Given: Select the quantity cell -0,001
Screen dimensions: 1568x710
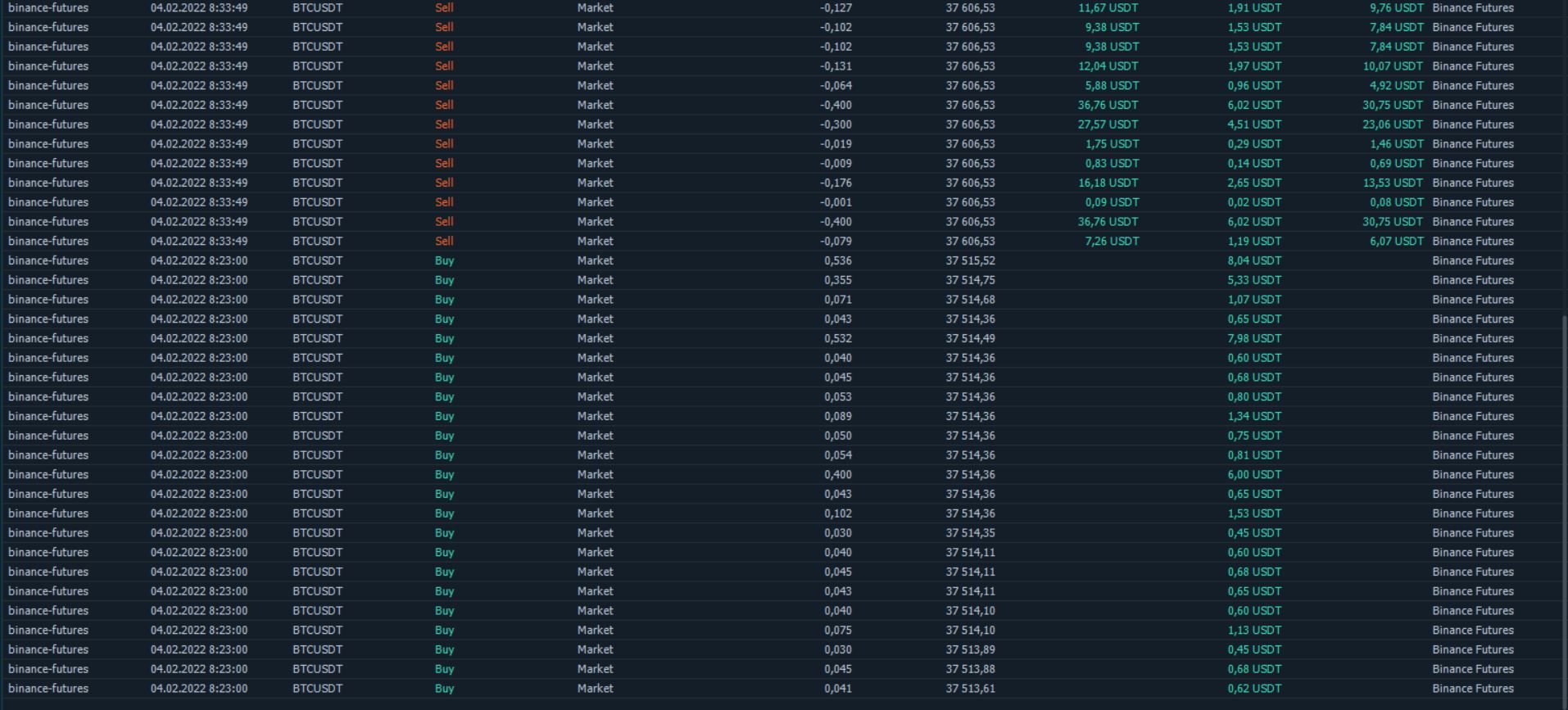Looking at the screenshot, I should point(836,202).
